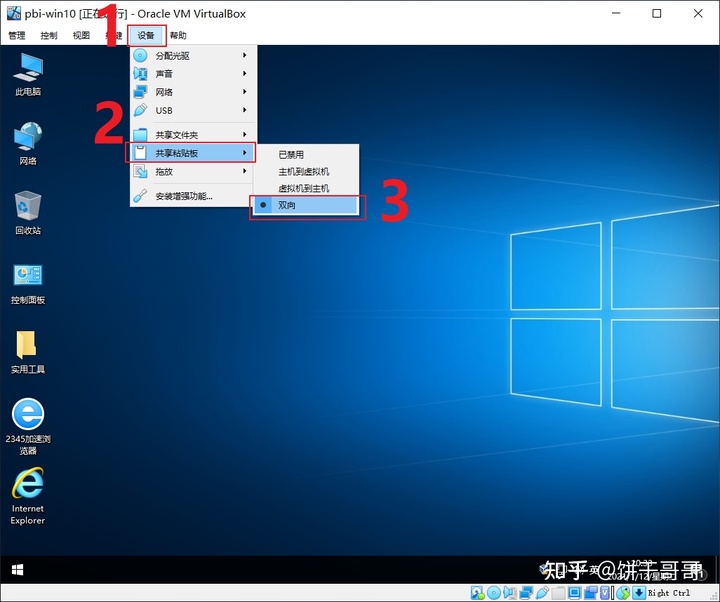Expand the 拖放 submenu
This screenshot has height=602, width=720.
pyautogui.click(x=193, y=171)
